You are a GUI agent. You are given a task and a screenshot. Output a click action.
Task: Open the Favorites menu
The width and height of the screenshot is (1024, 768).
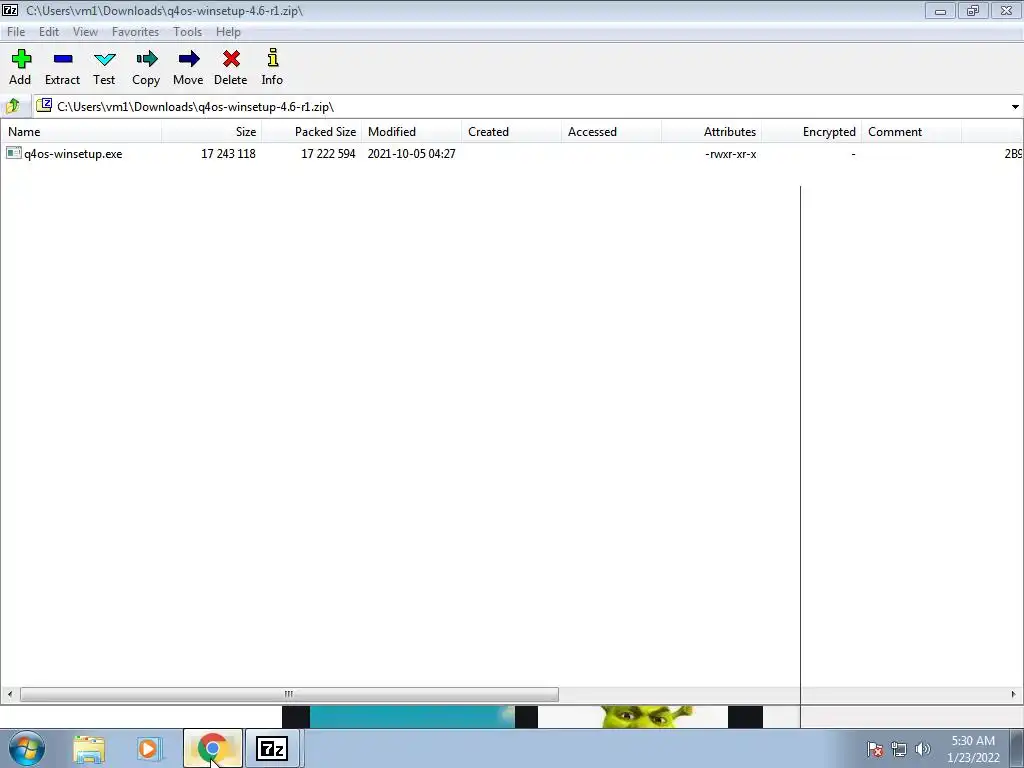(x=135, y=31)
